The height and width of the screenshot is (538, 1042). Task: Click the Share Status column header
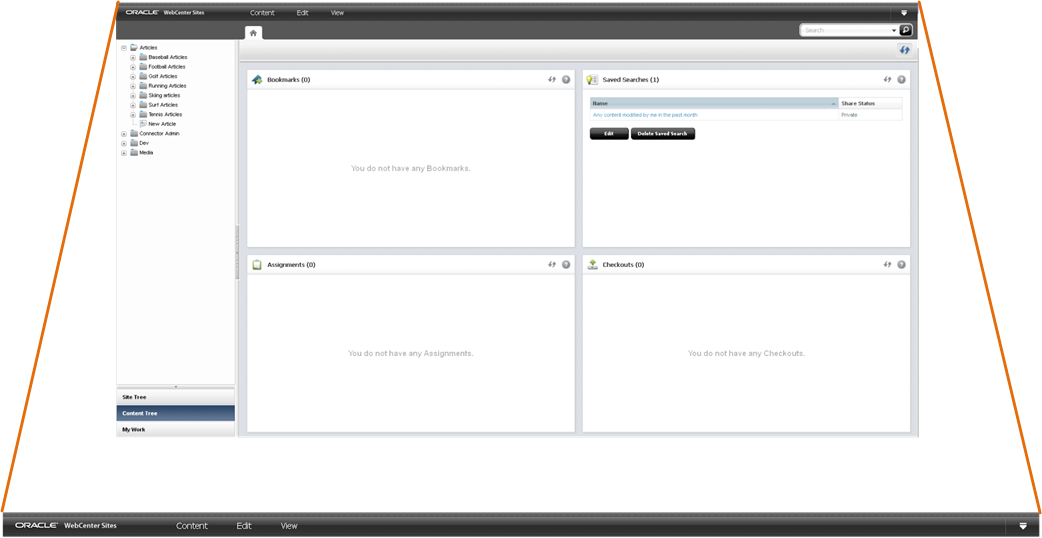point(870,104)
